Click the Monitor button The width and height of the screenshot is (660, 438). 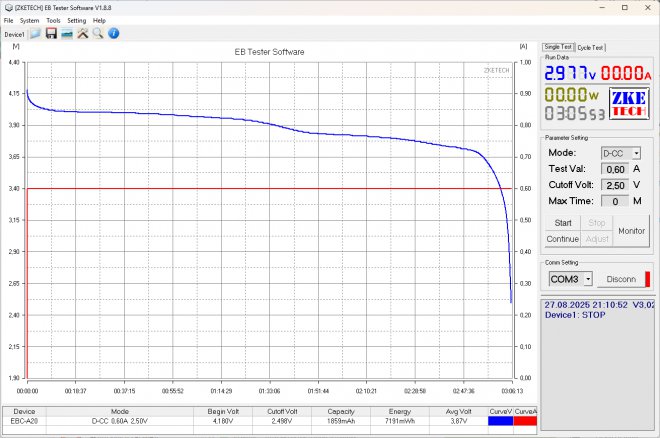tap(631, 230)
